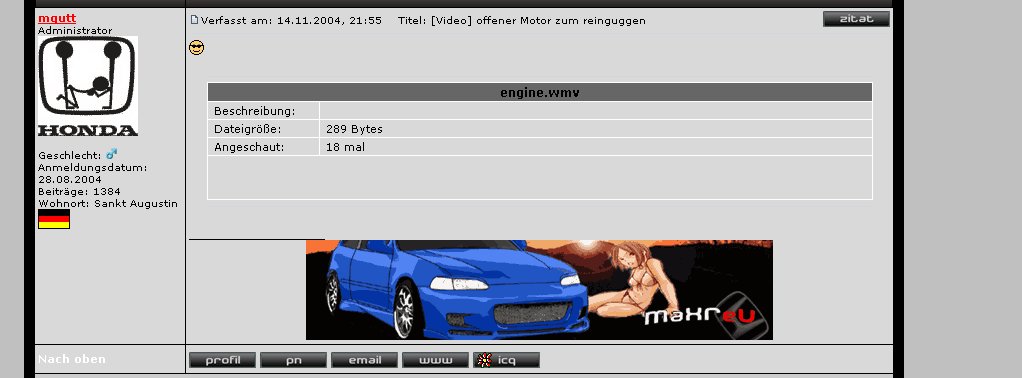
Task: Open the profil button
Action: click(x=222, y=360)
